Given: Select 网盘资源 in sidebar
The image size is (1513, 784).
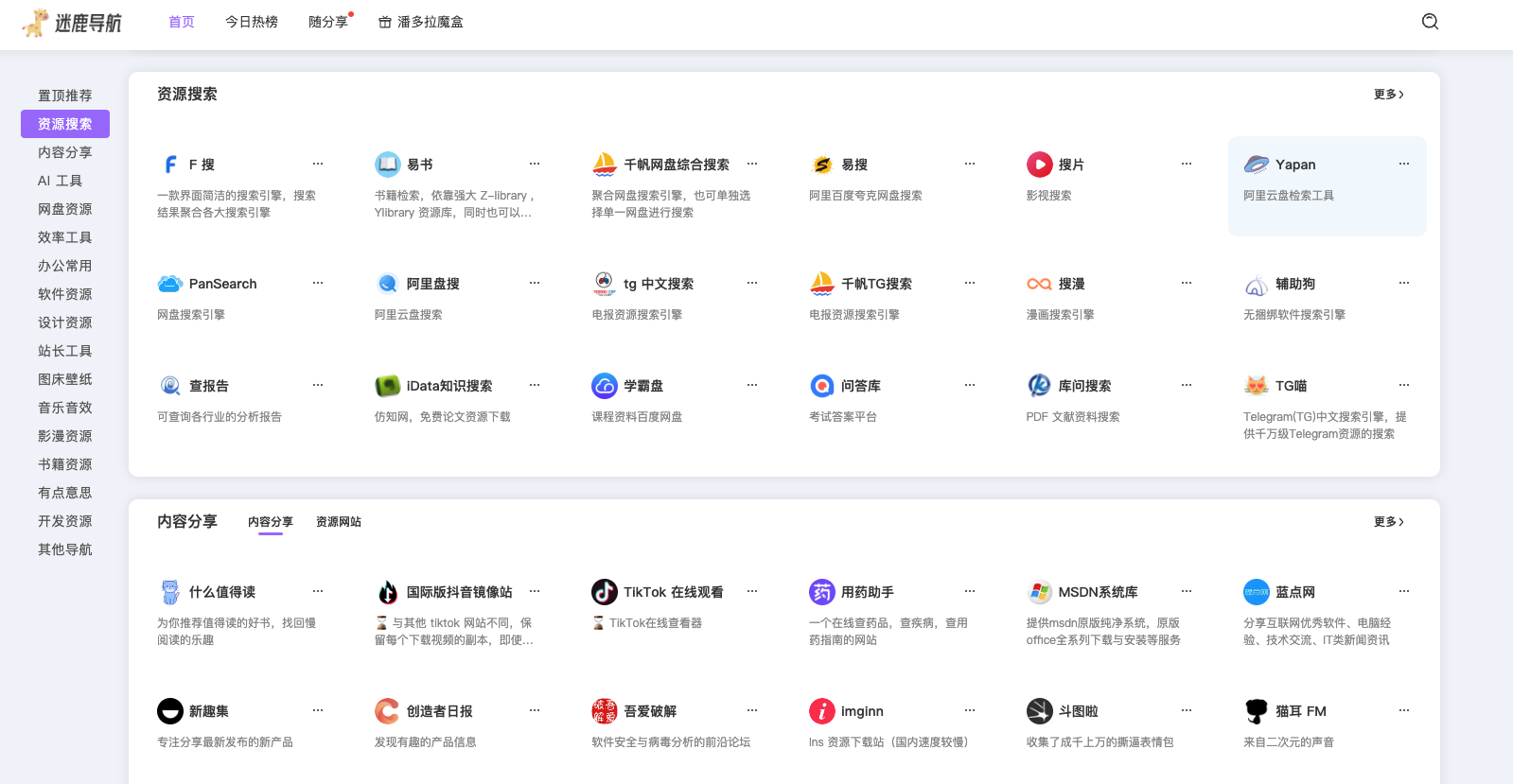Looking at the screenshot, I should click(65, 209).
